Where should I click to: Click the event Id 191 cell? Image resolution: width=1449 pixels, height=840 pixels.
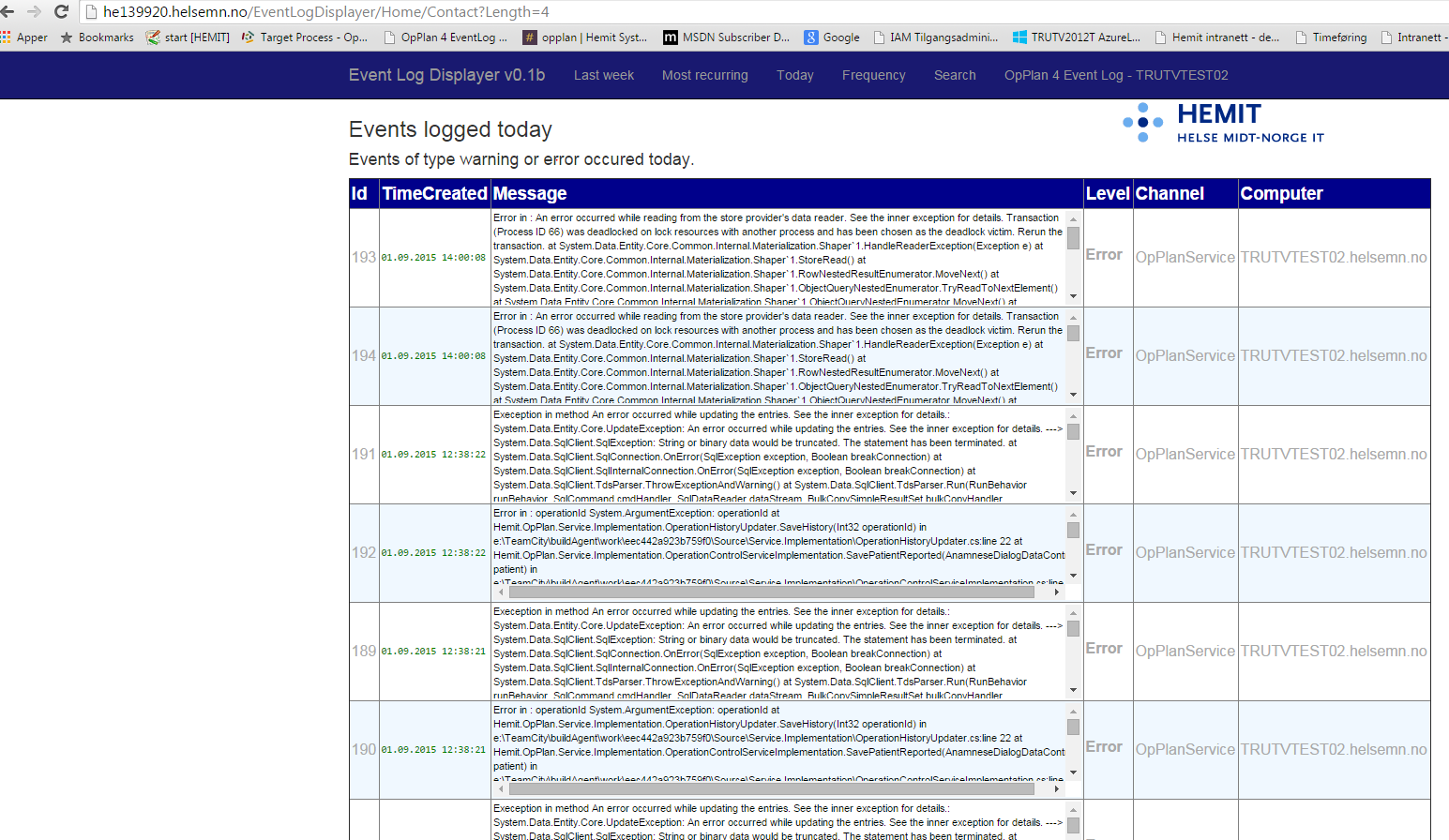tap(364, 454)
